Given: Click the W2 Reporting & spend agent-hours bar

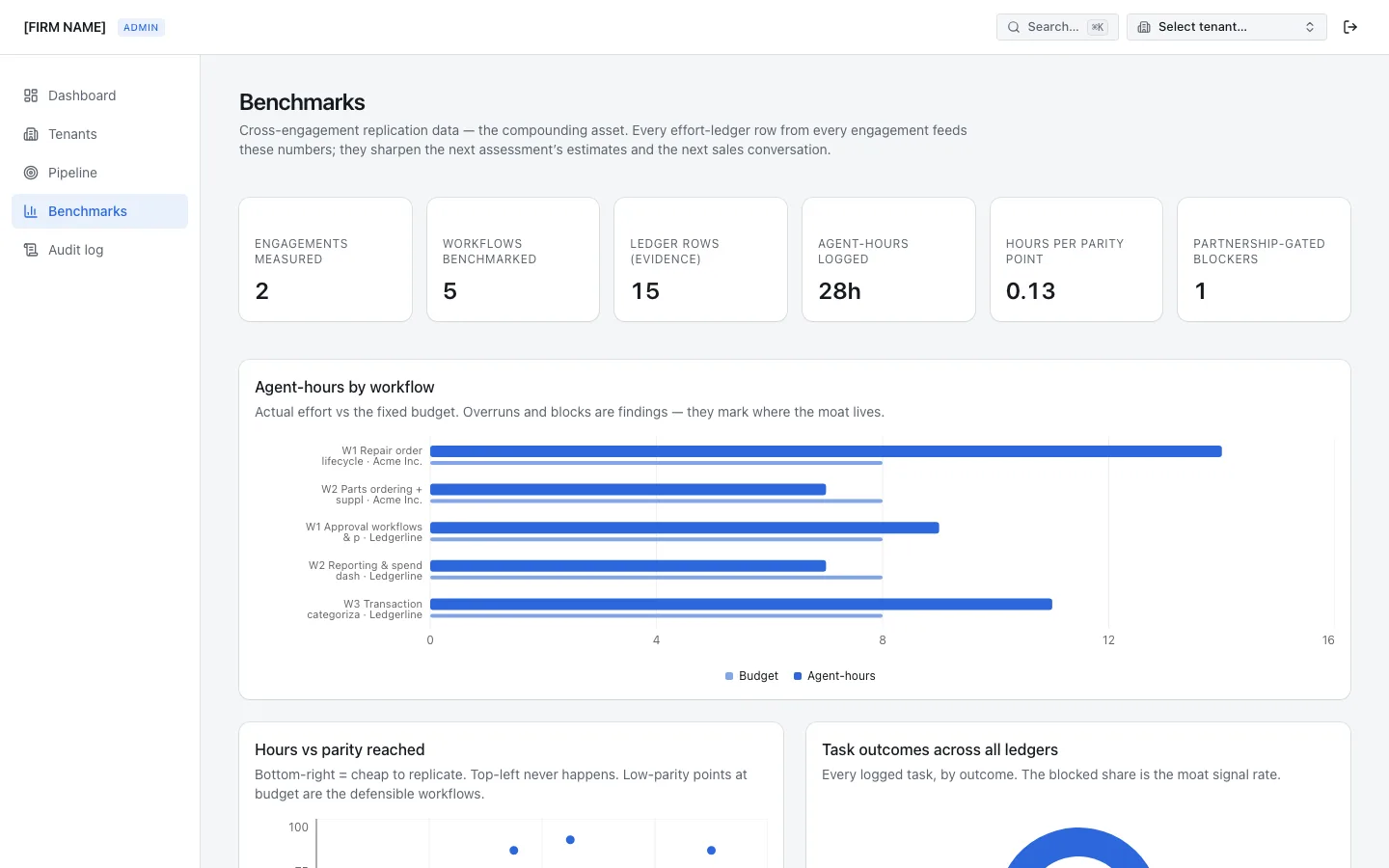Looking at the screenshot, I should coord(628,566).
